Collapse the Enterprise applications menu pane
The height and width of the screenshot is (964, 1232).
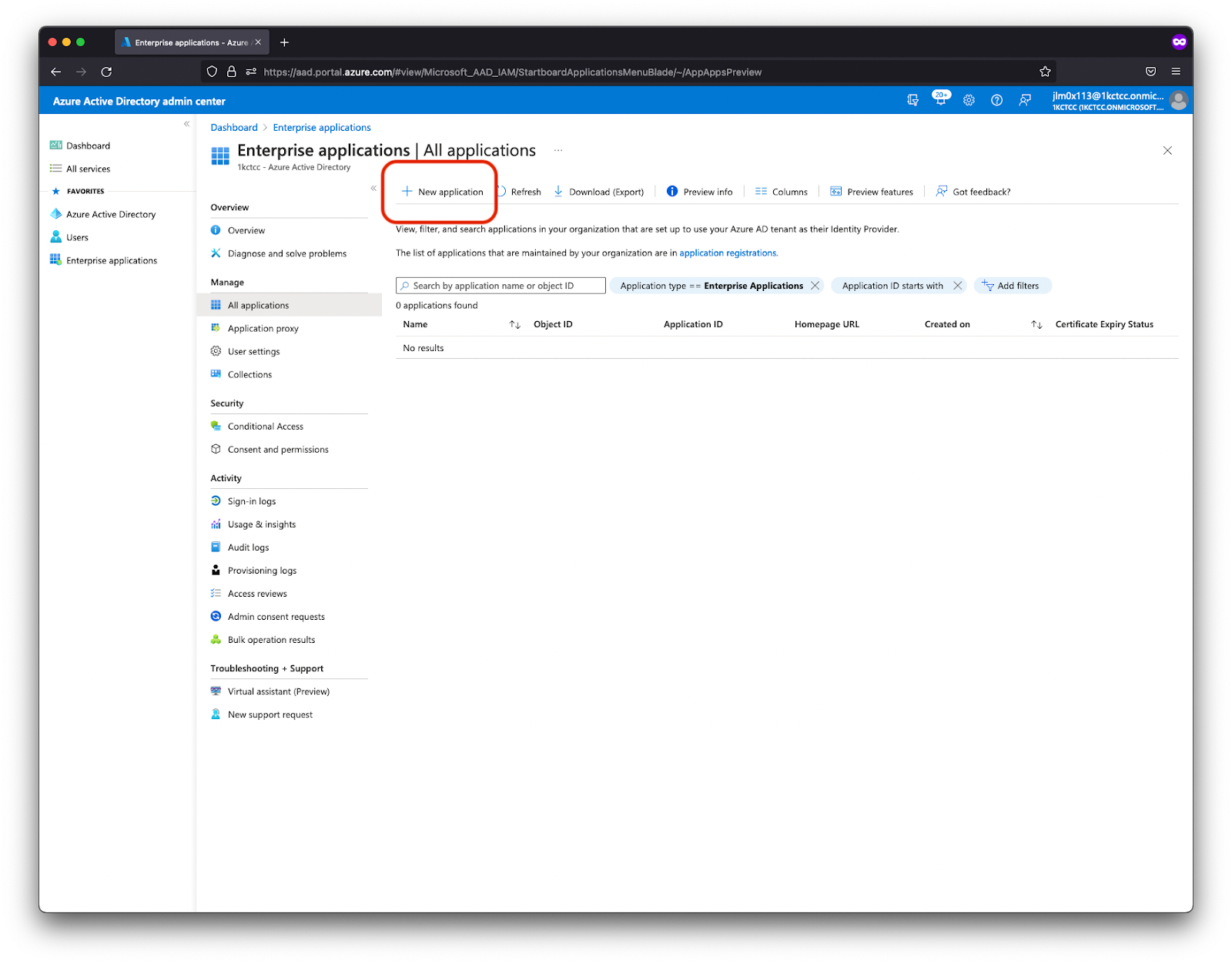[x=373, y=188]
